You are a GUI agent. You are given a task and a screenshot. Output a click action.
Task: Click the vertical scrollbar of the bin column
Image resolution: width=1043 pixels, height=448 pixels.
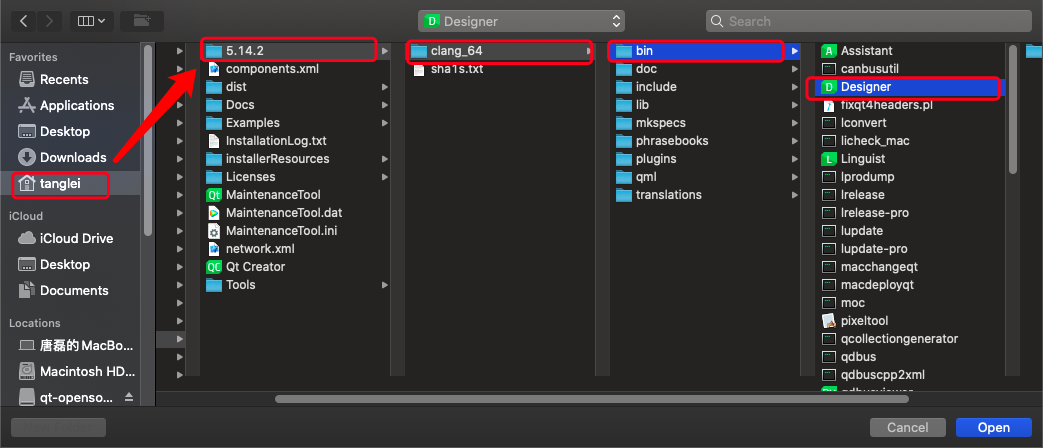1012,110
